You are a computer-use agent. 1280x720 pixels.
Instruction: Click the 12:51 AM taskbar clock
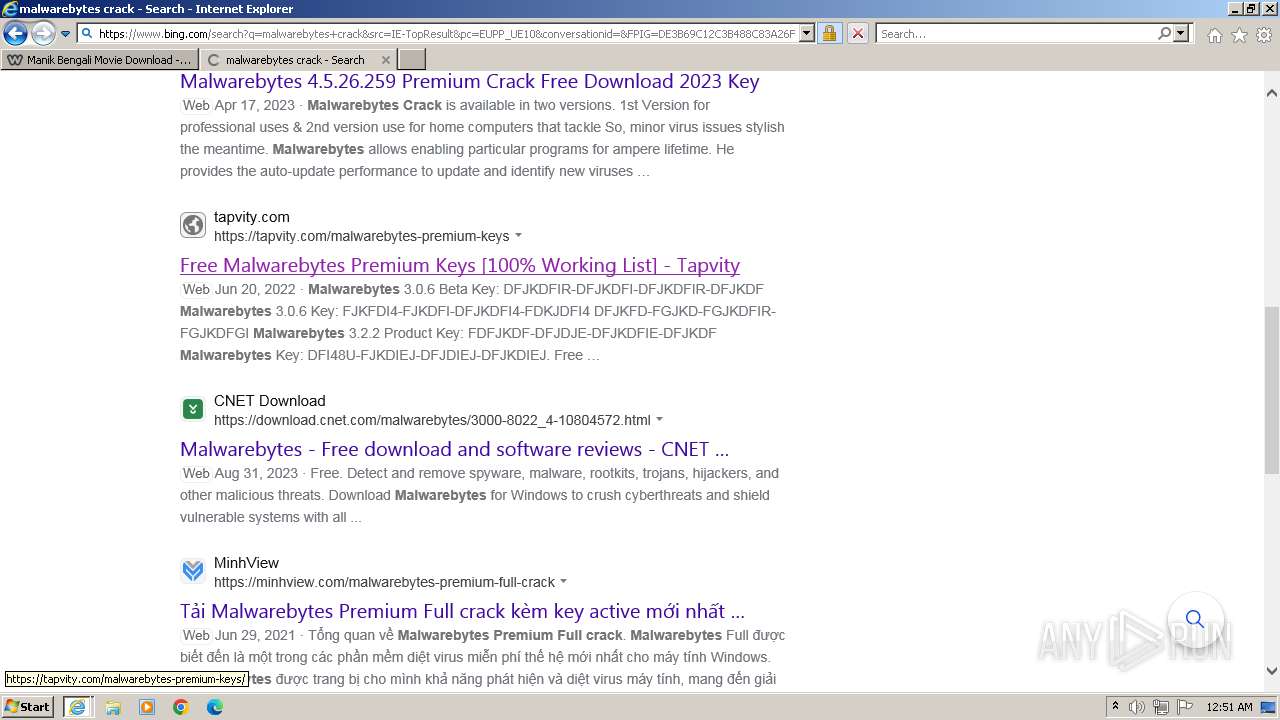[x=1229, y=707]
